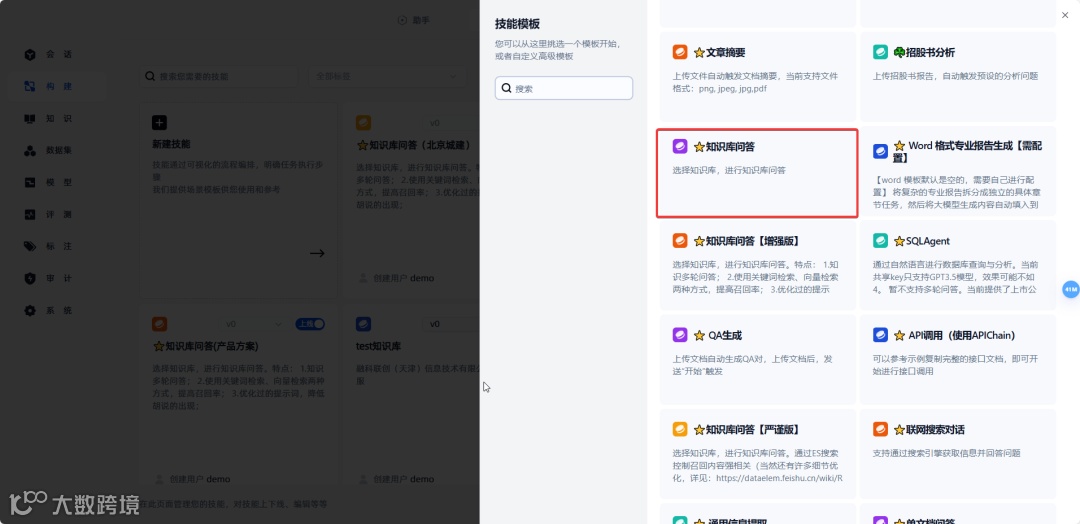Click the description 支持通过搜索引擎获取信息并回答问题
This screenshot has width=1080, height=524.
(x=946, y=453)
